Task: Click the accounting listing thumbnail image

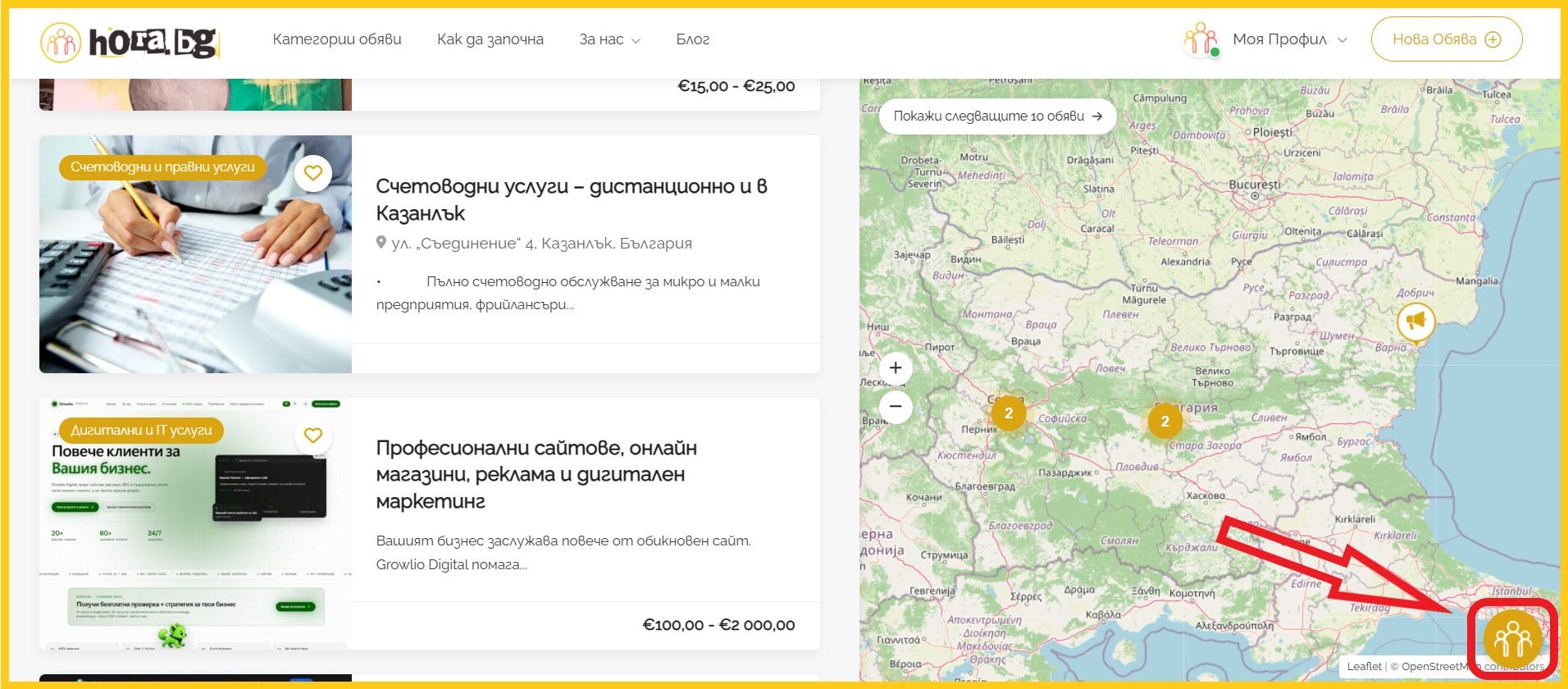Action: tap(195, 254)
